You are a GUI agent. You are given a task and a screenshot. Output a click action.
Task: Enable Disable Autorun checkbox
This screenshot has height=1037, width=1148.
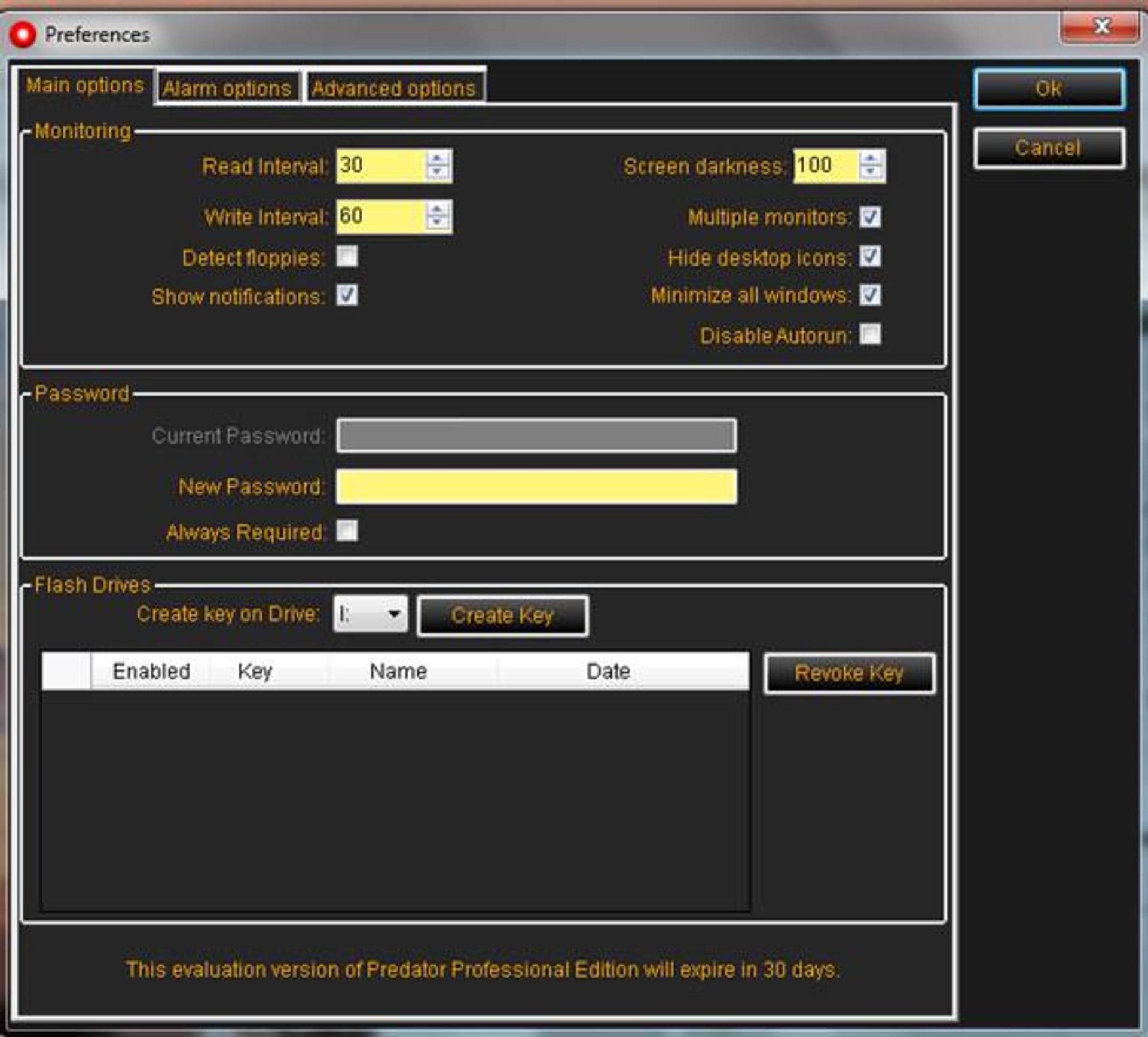870,334
